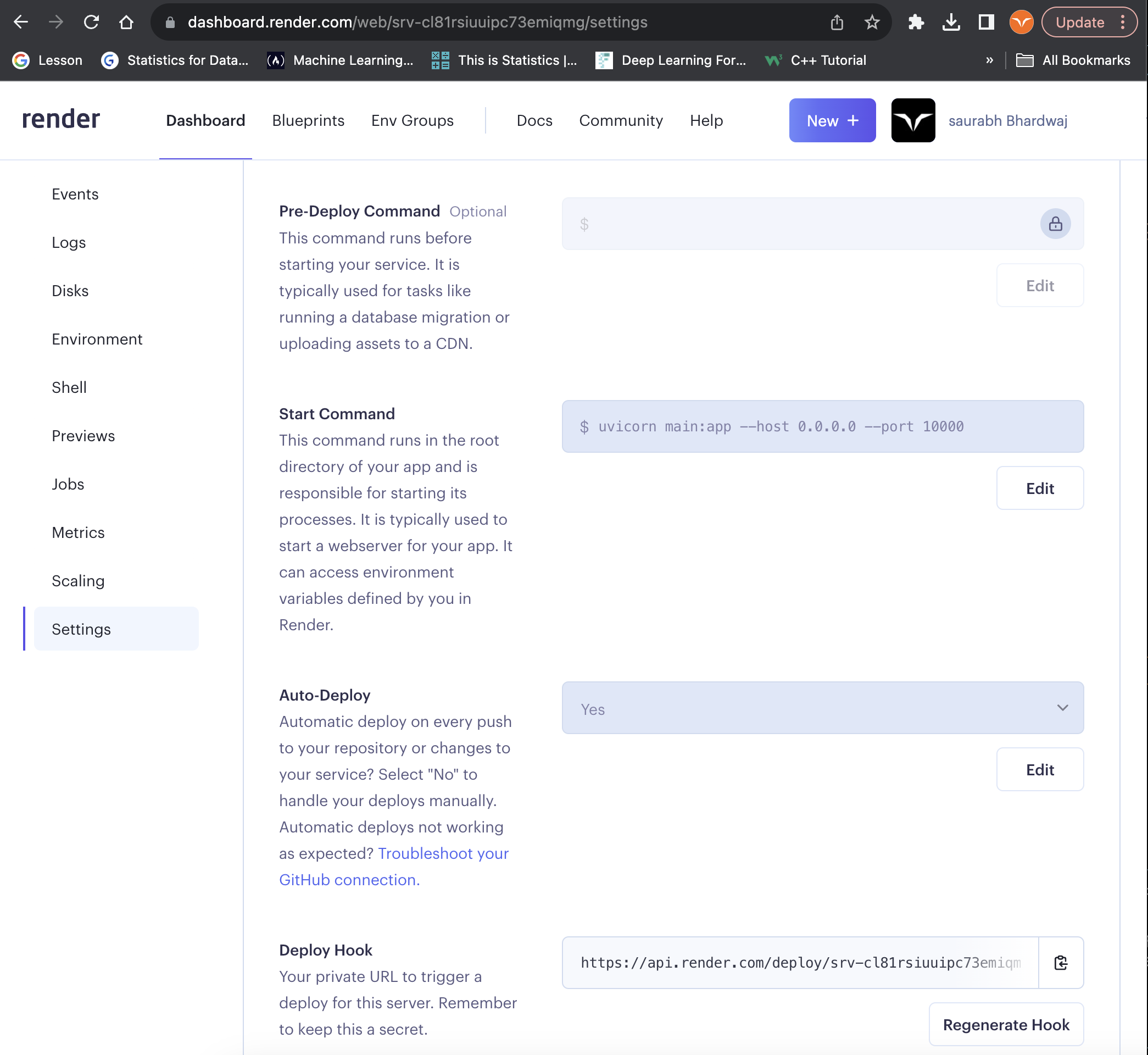Screen dimensions: 1148x1055
Task: Click the browser reload icon
Action: click(91, 23)
